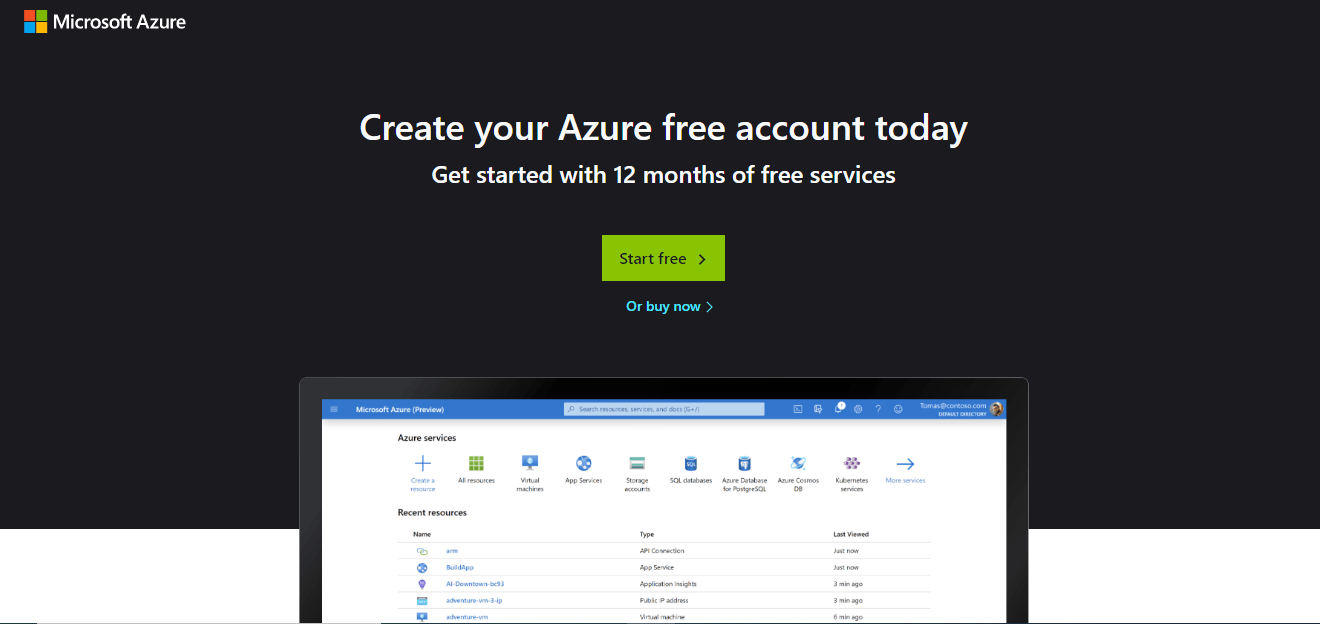Image resolution: width=1320 pixels, height=624 pixels.
Task: Click the help question mark in the portal preview
Action: [878, 409]
